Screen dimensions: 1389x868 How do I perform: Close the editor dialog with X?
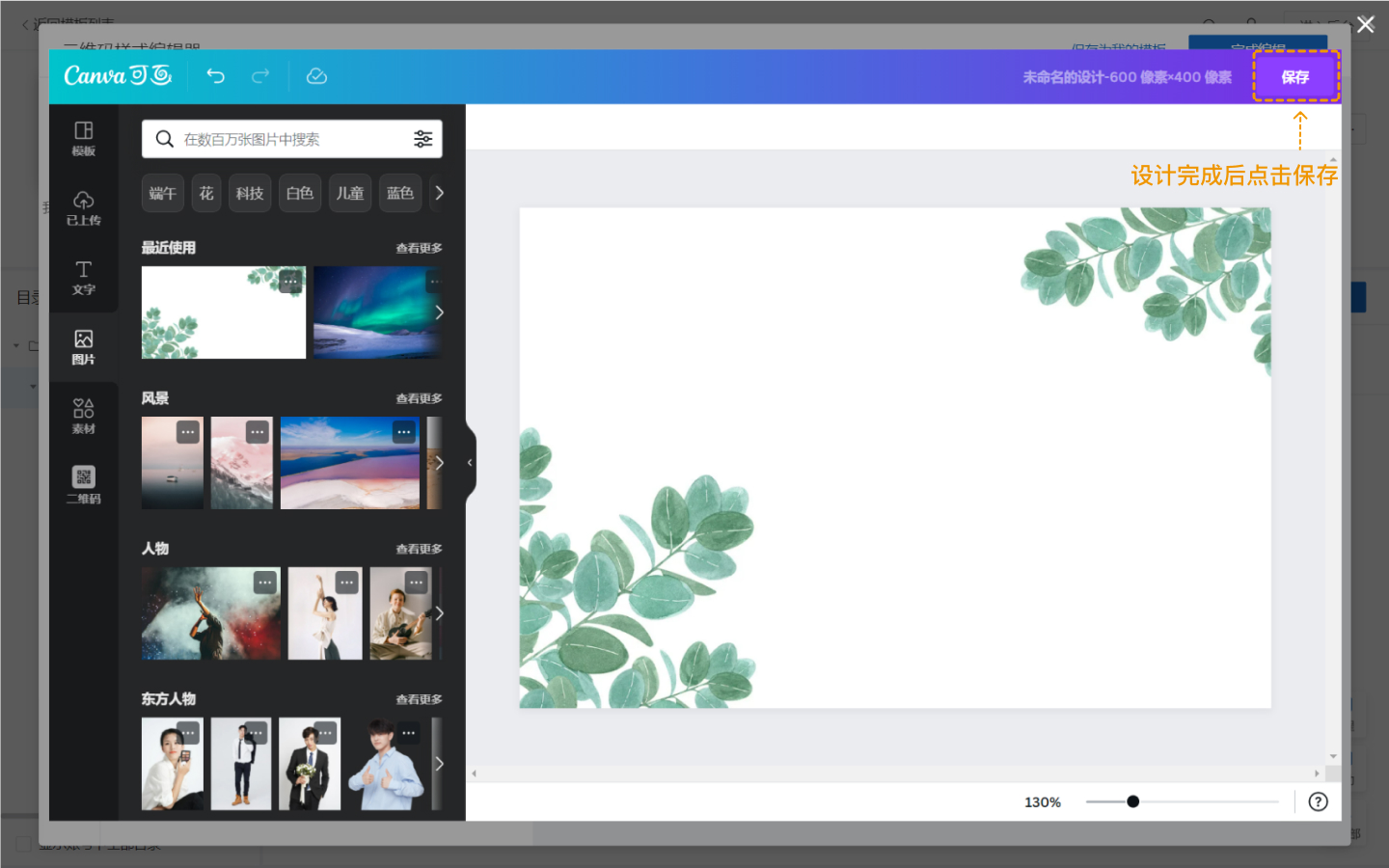pos(1366,25)
